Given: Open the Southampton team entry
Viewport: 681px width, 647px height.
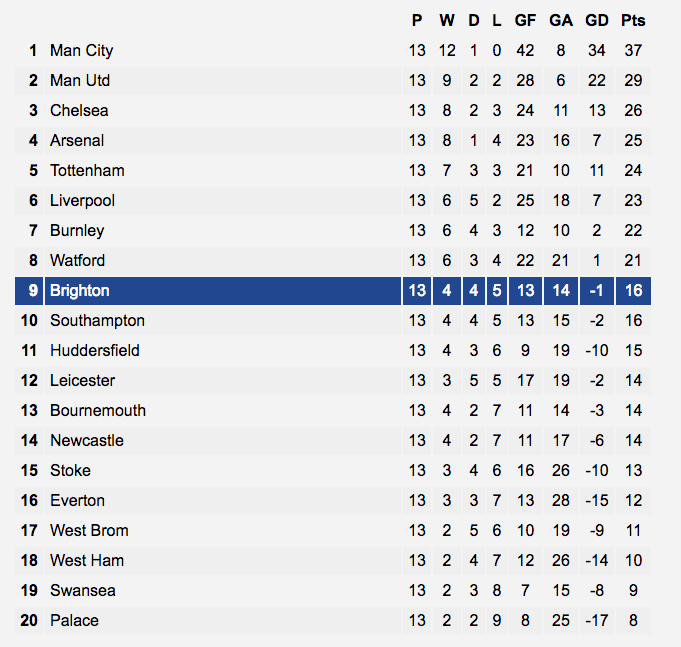Looking at the screenshot, I should [x=97, y=320].
